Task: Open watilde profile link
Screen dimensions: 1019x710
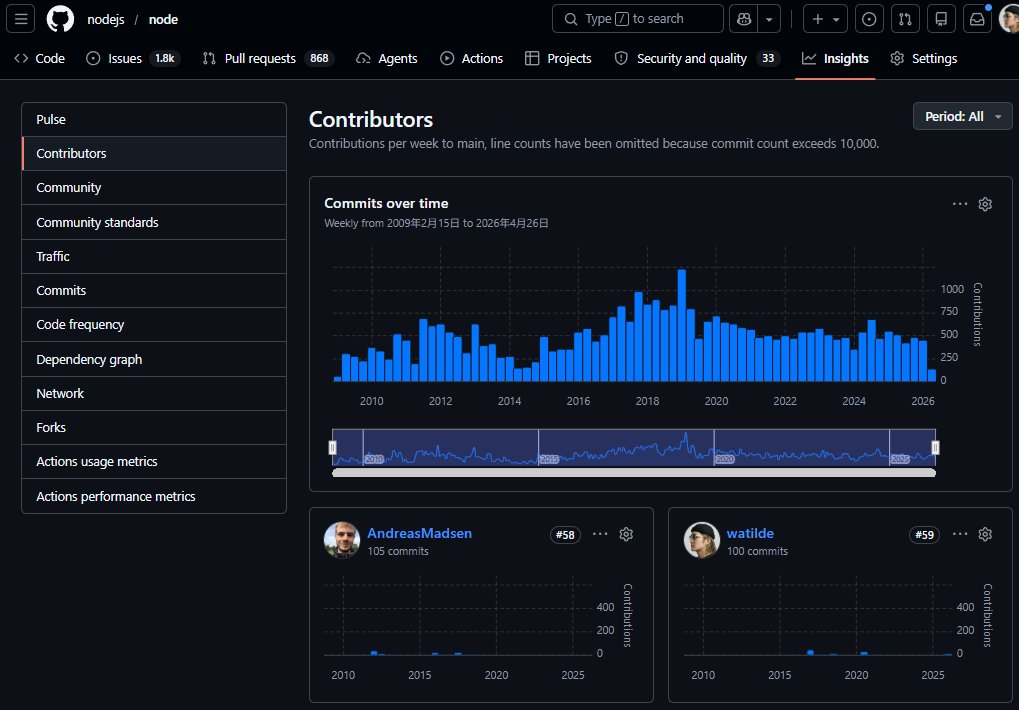Action: (x=750, y=533)
